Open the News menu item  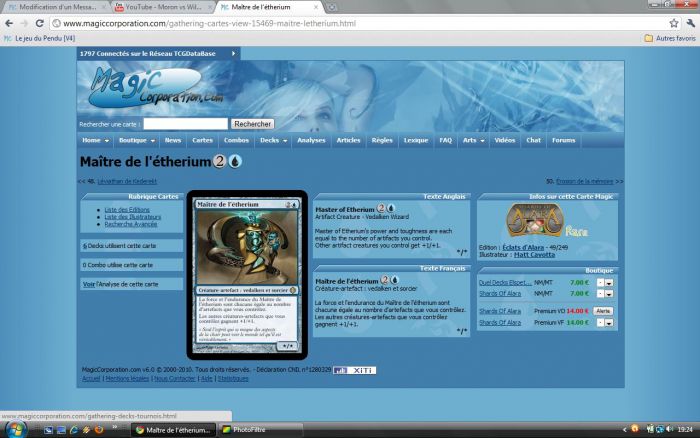pos(173,140)
